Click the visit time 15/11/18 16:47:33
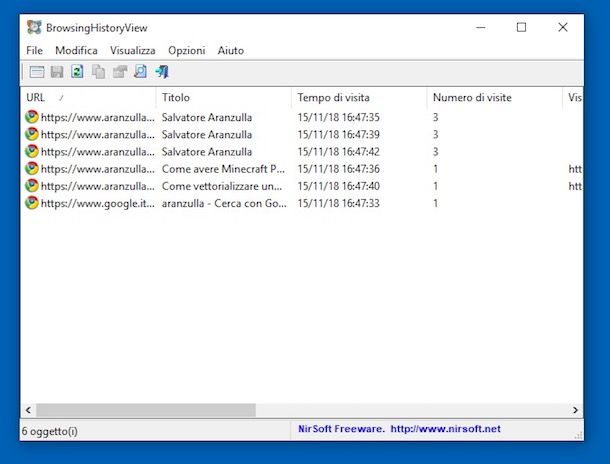The height and width of the screenshot is (464, 610). (338, 203)
